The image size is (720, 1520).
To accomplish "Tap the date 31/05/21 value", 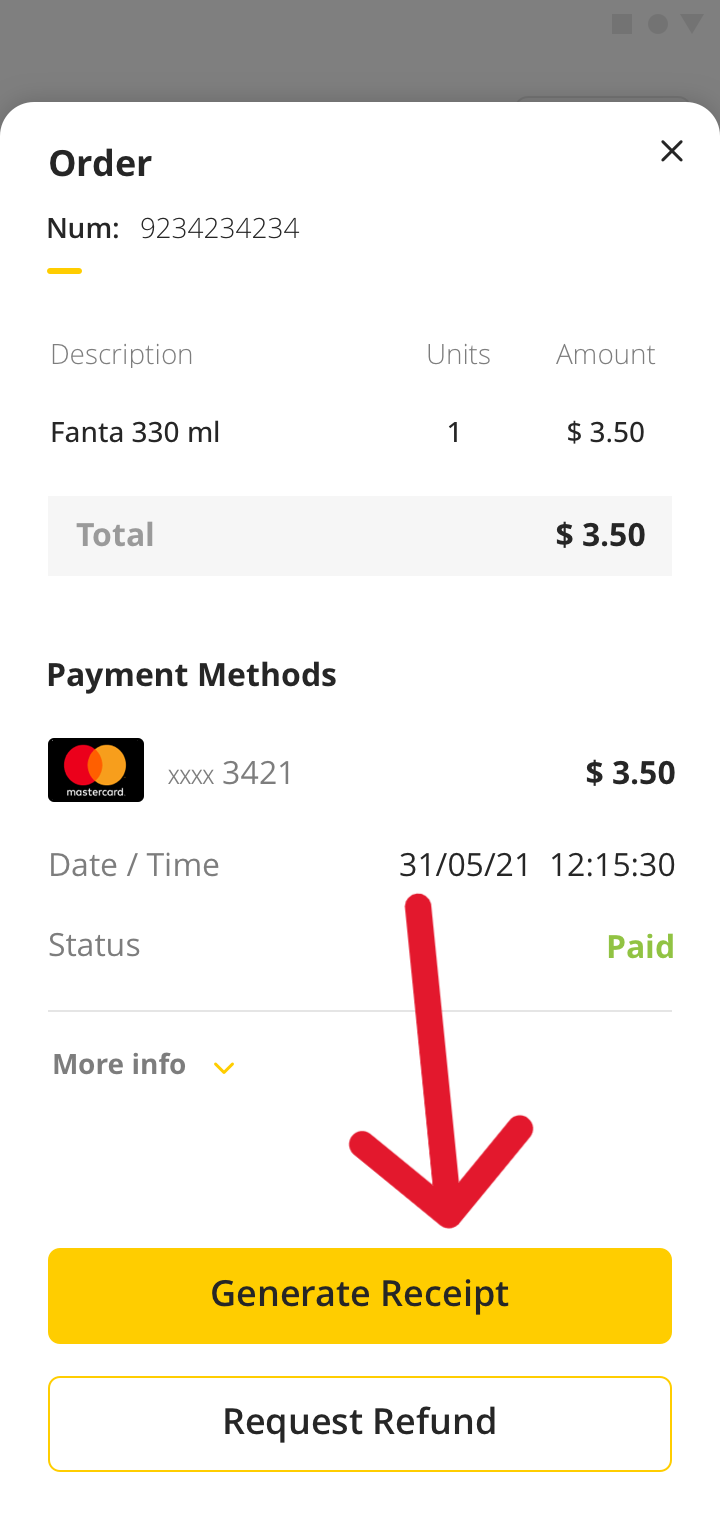I will pyautogui.click(x=465, y=865).
